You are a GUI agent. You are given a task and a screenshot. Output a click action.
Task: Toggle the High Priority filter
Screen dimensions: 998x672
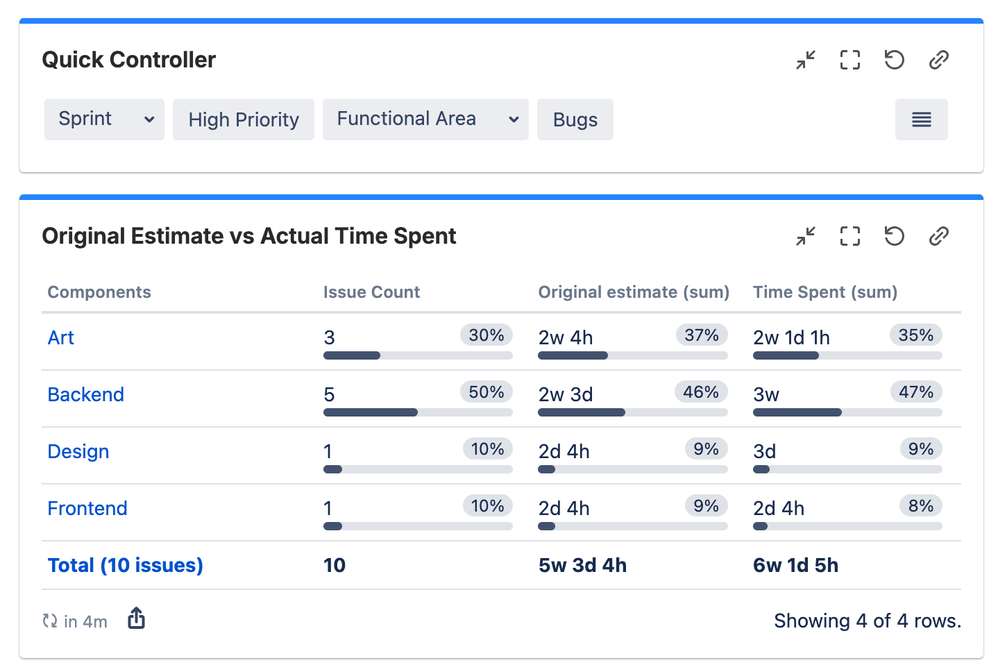tap(243, 119)
